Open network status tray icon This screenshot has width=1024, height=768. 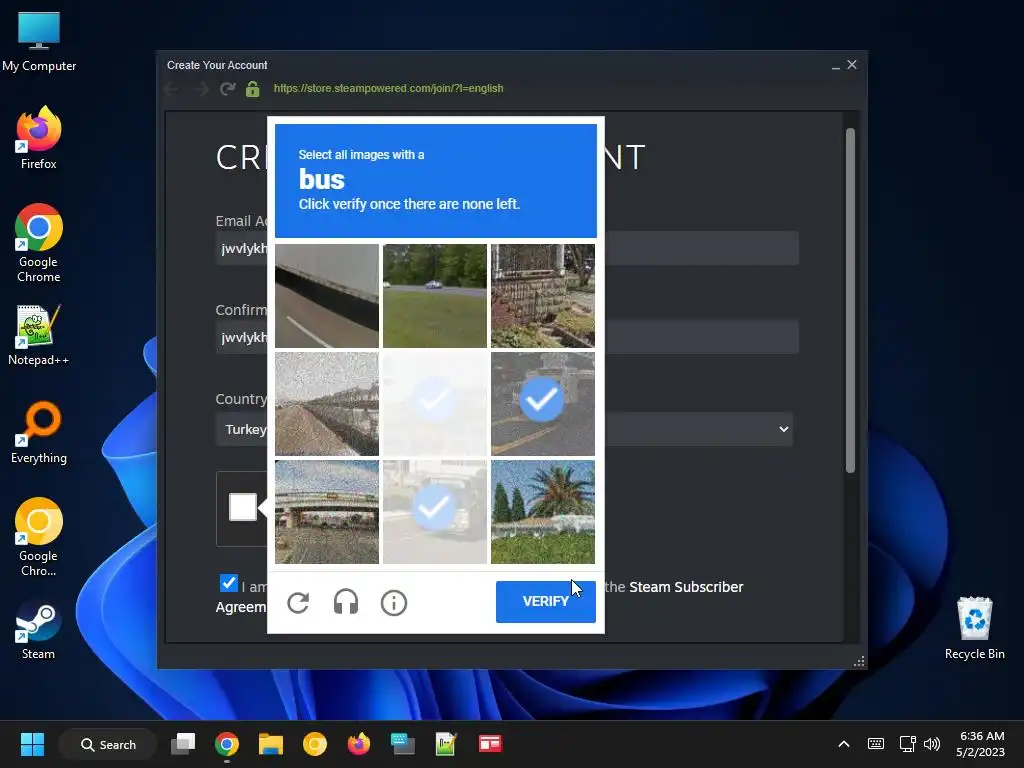coord(907,744)
